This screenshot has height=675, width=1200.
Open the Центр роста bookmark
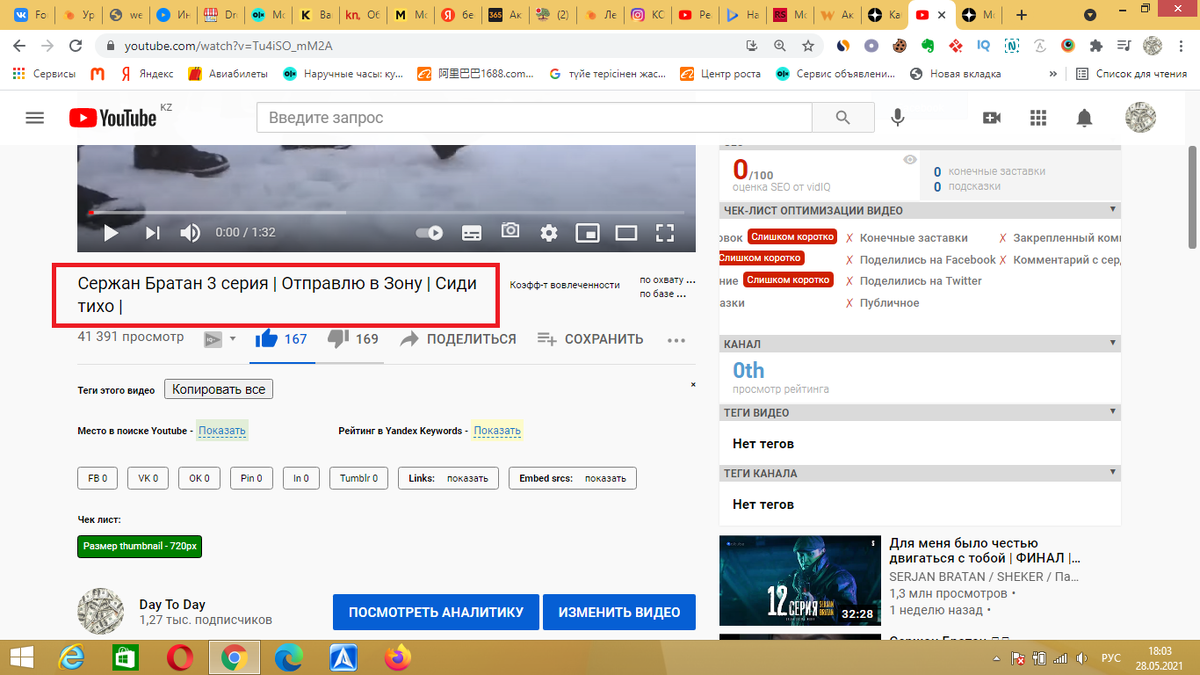[x=722, y=73]
